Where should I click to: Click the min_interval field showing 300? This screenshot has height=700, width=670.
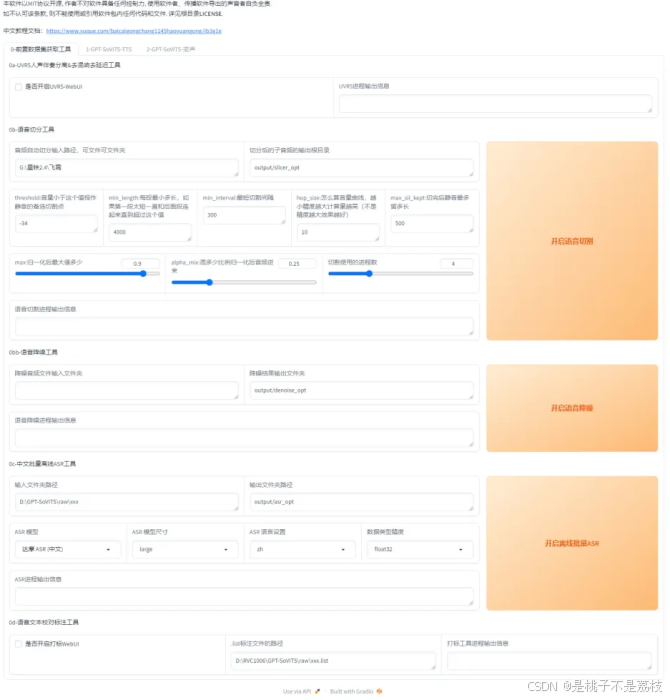pyautogui.click(x=244, y=215)
